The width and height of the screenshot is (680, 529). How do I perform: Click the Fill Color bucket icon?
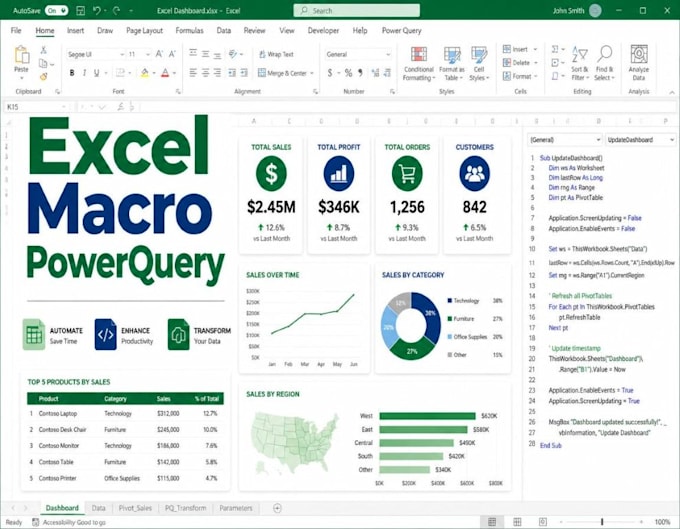click(145, 73)
